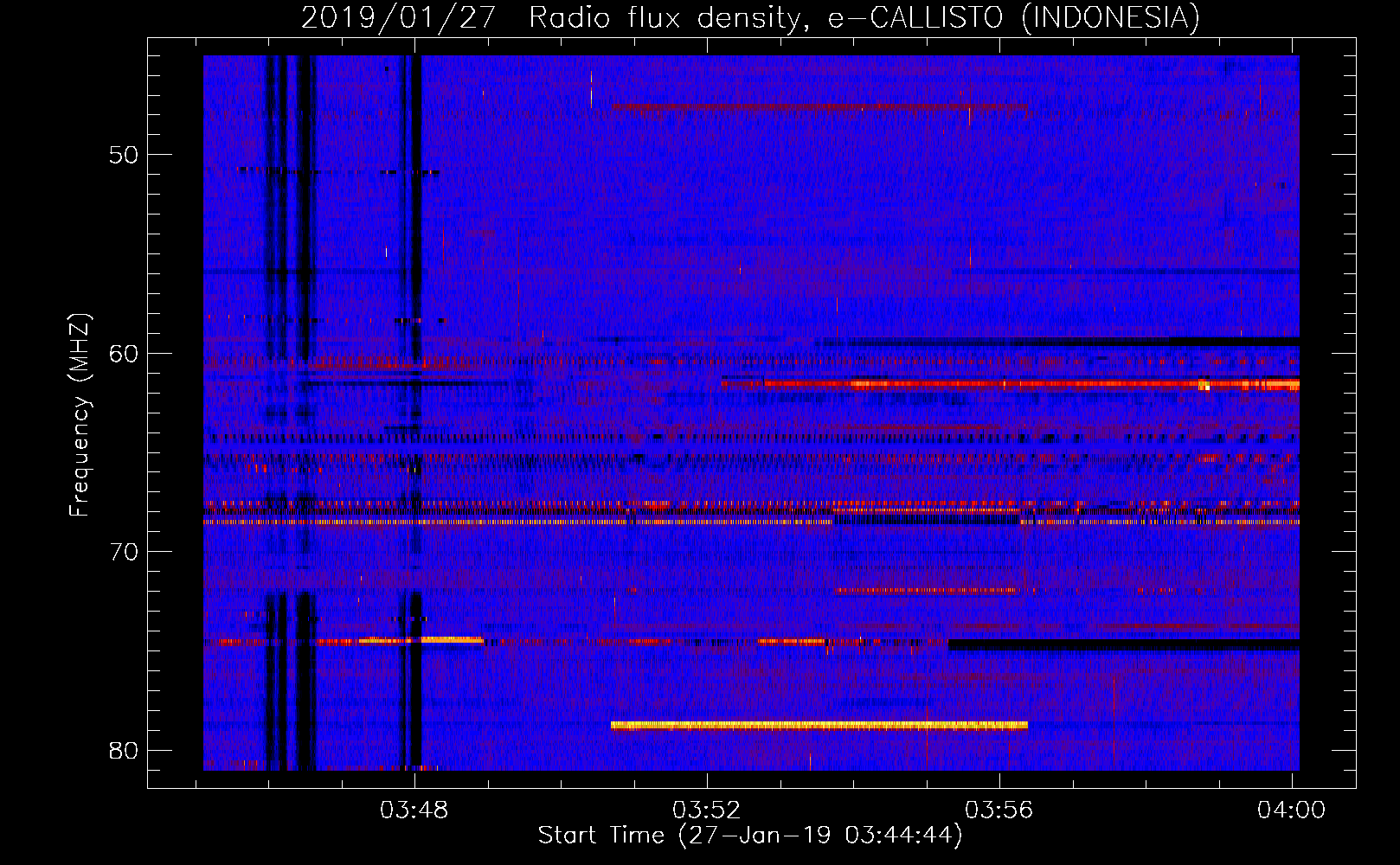
Task: Click the '03:52' time tick label
Action: (x=707, y=811)
